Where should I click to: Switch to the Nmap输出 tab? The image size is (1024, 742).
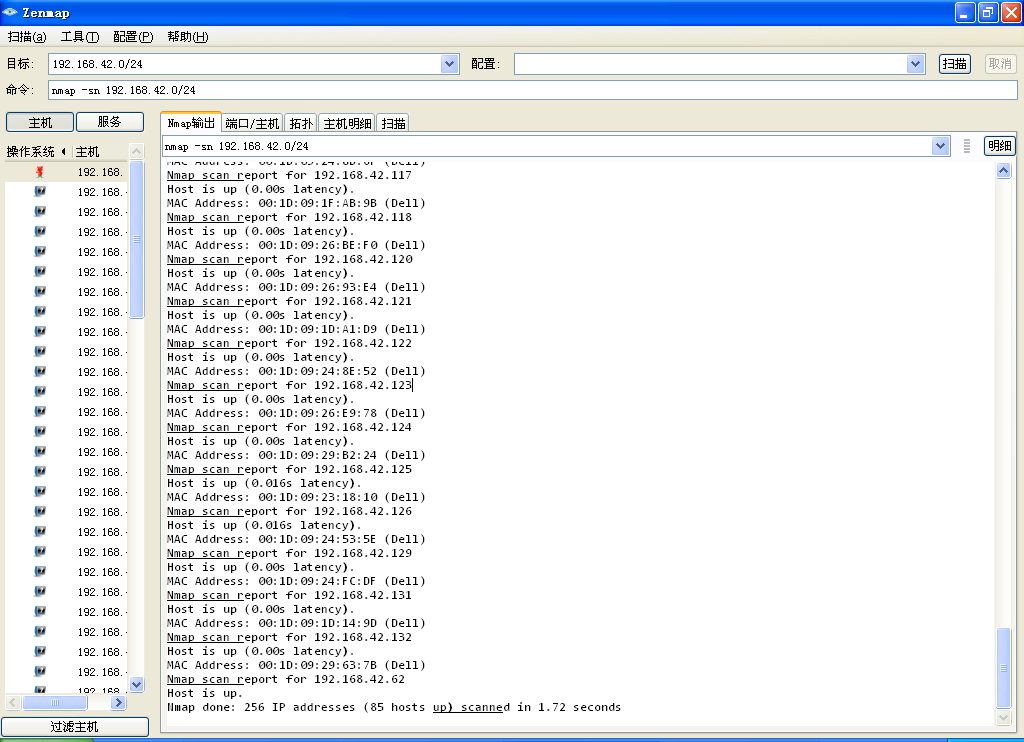[191, 122]
